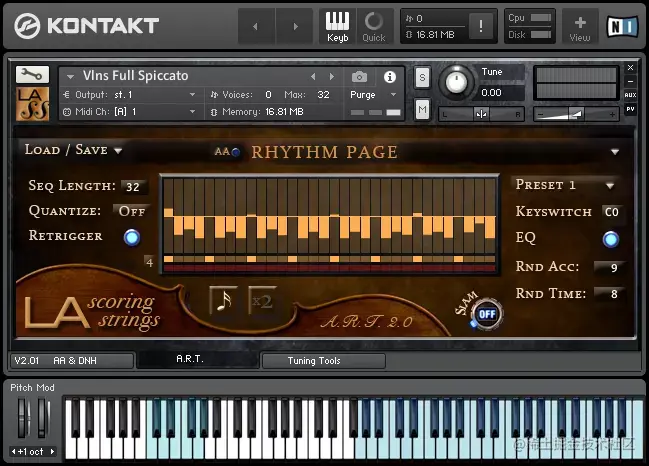This screenshot has height=466, width=649.
Task: Click the LASS instrument thumbnail icon
Action: (x=32, y=103)
